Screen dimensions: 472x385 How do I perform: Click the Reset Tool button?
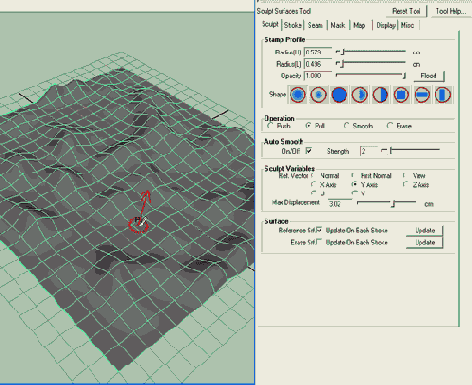coord(406,11)
